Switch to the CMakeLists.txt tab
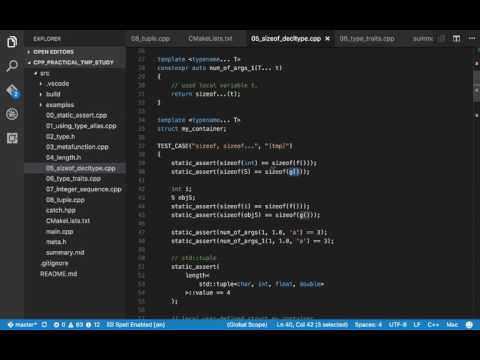 click(210, 39)
